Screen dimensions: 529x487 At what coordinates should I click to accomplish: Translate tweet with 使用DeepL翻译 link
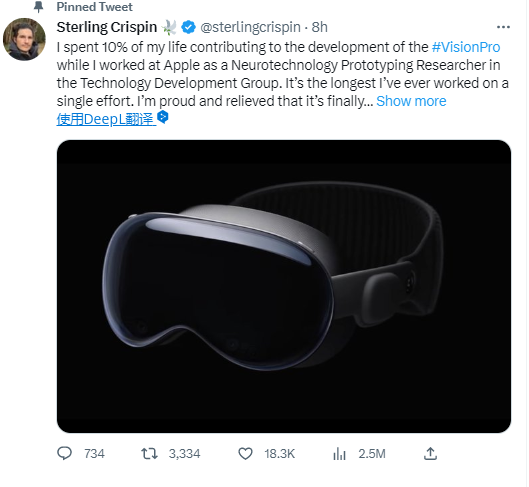click(105, 119)
